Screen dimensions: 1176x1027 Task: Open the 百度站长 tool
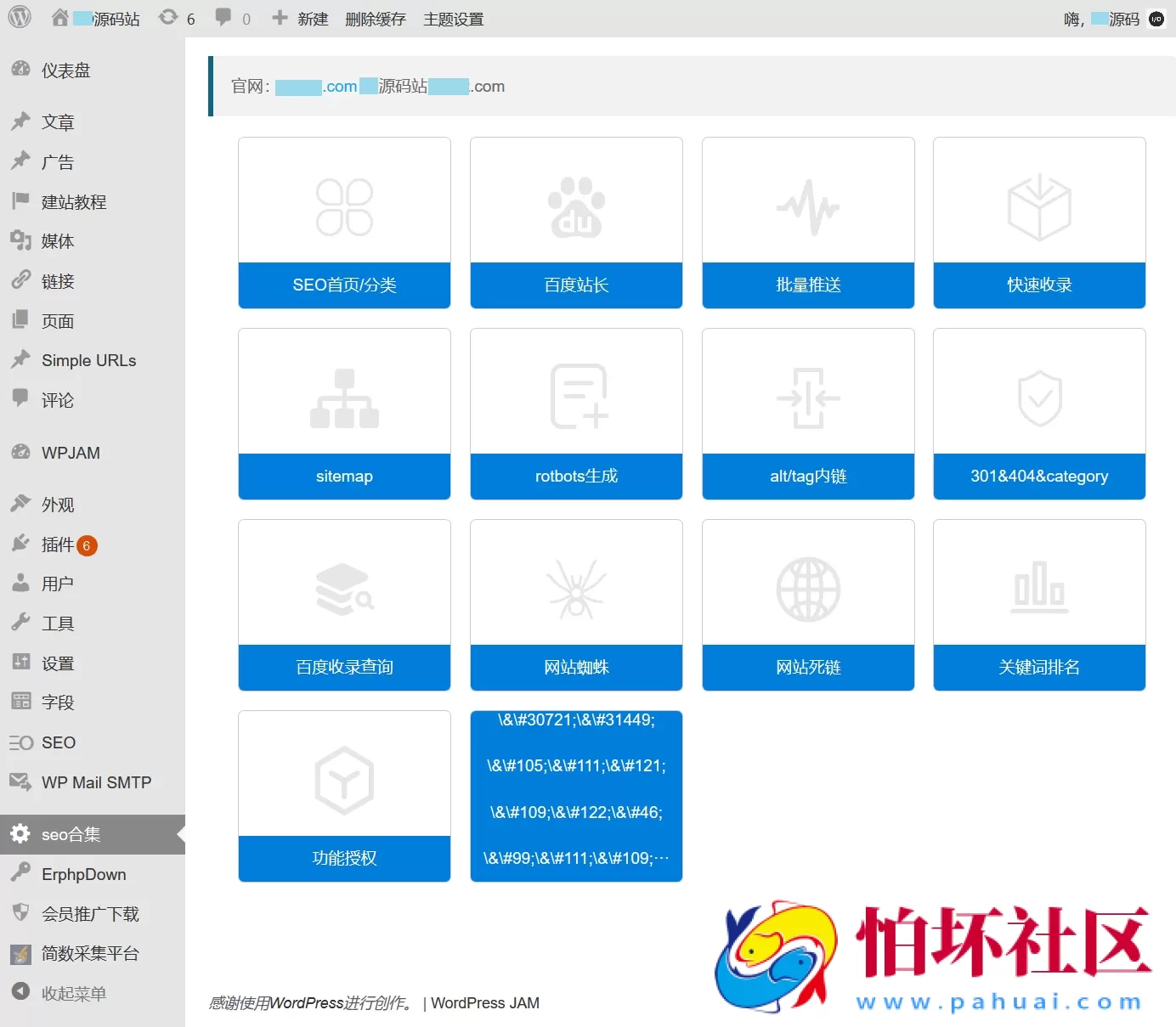(576, 285)
